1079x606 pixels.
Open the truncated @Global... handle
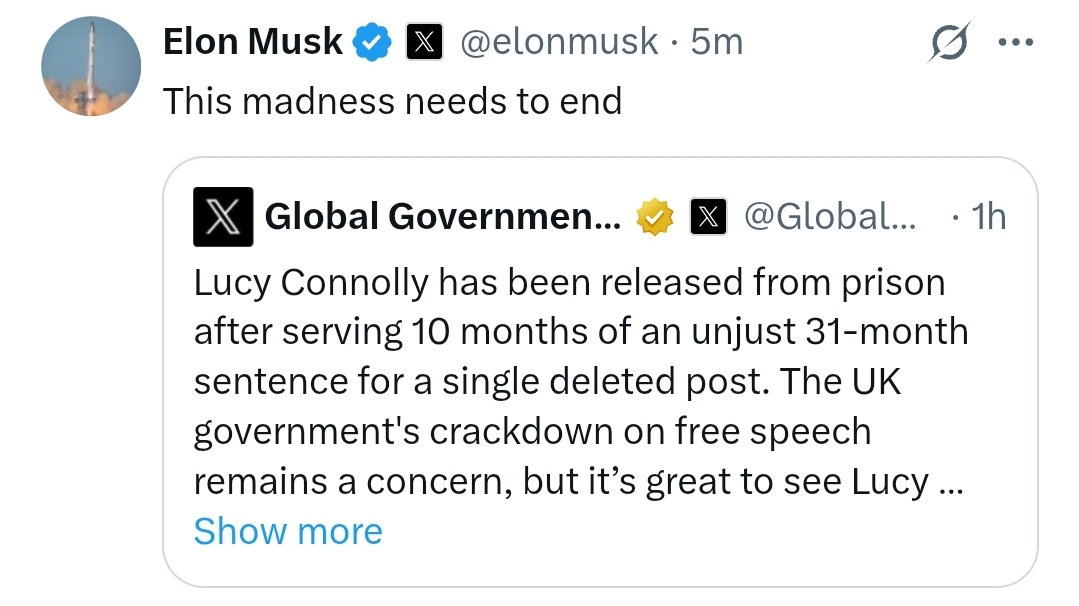830,216
